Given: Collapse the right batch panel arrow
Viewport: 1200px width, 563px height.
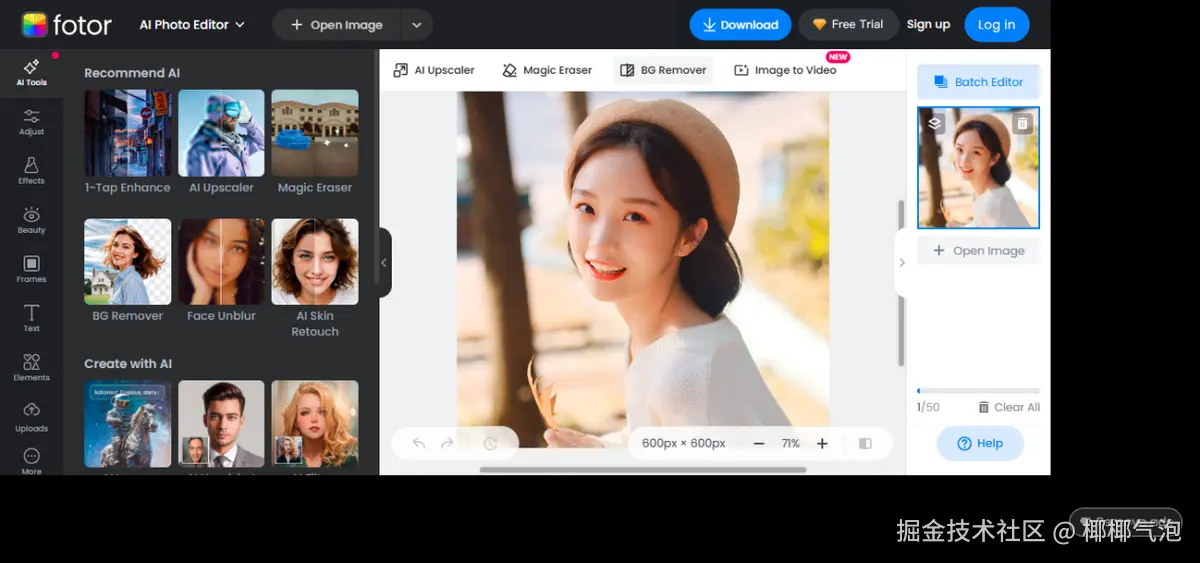Looking at the screenshot, I should point(902,263).
